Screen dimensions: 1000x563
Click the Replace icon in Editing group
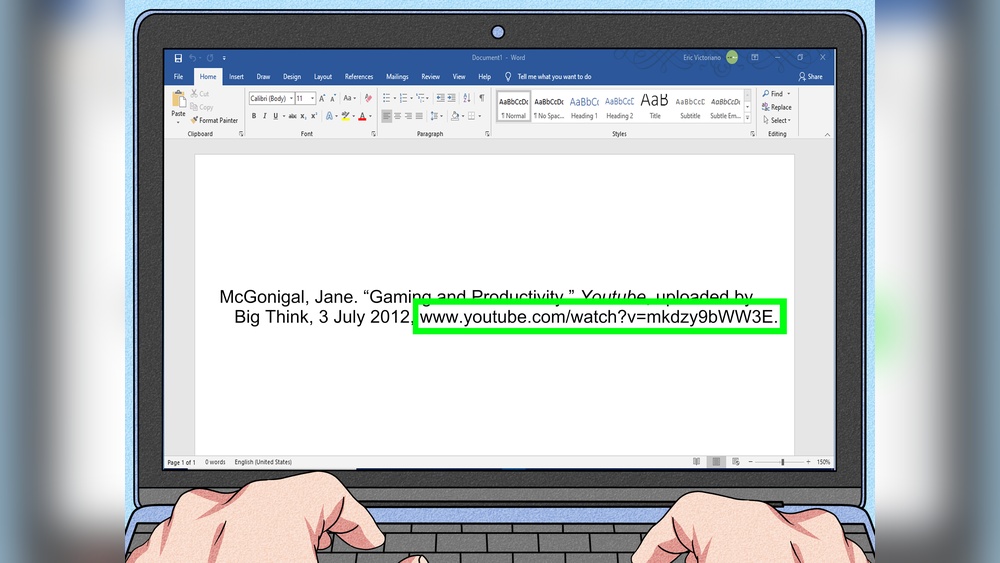(765, 107)
